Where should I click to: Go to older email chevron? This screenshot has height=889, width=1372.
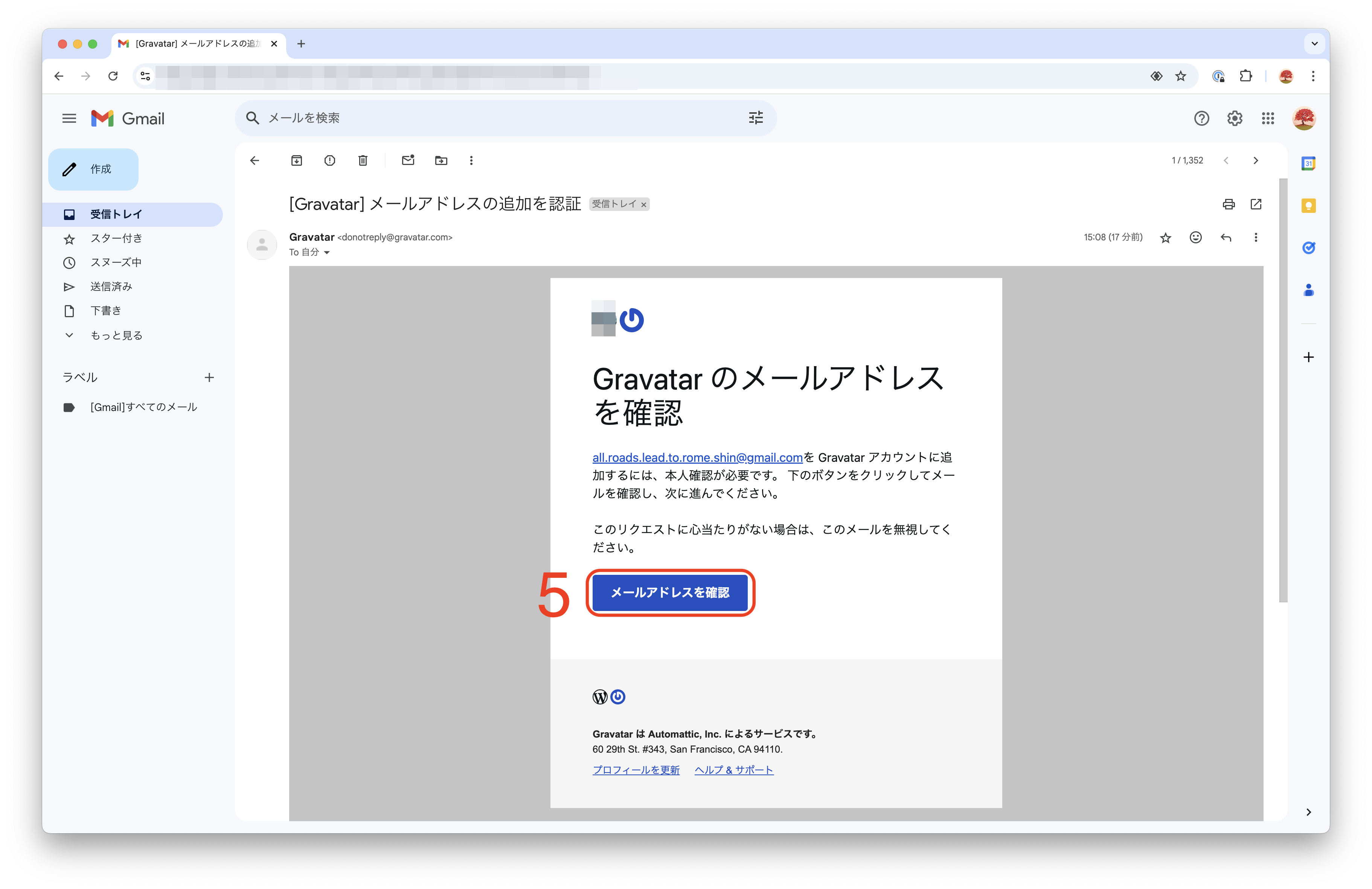[1256, 160]
